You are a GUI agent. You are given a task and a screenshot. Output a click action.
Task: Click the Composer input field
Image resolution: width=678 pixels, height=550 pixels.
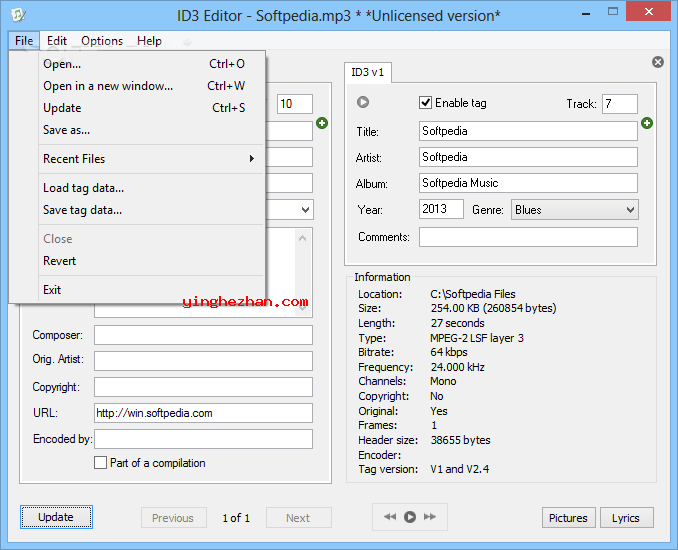click(203, 335)
